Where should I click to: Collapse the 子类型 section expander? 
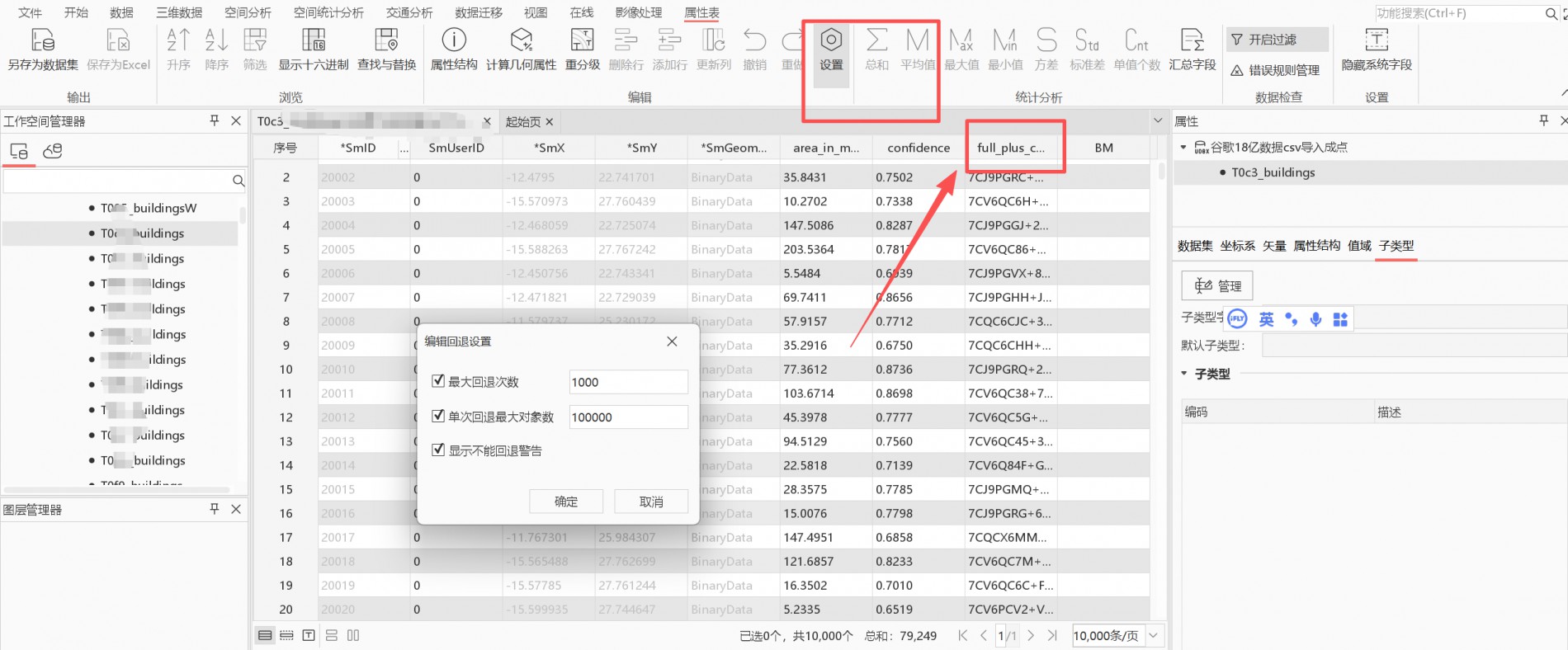coord(1184,374)
